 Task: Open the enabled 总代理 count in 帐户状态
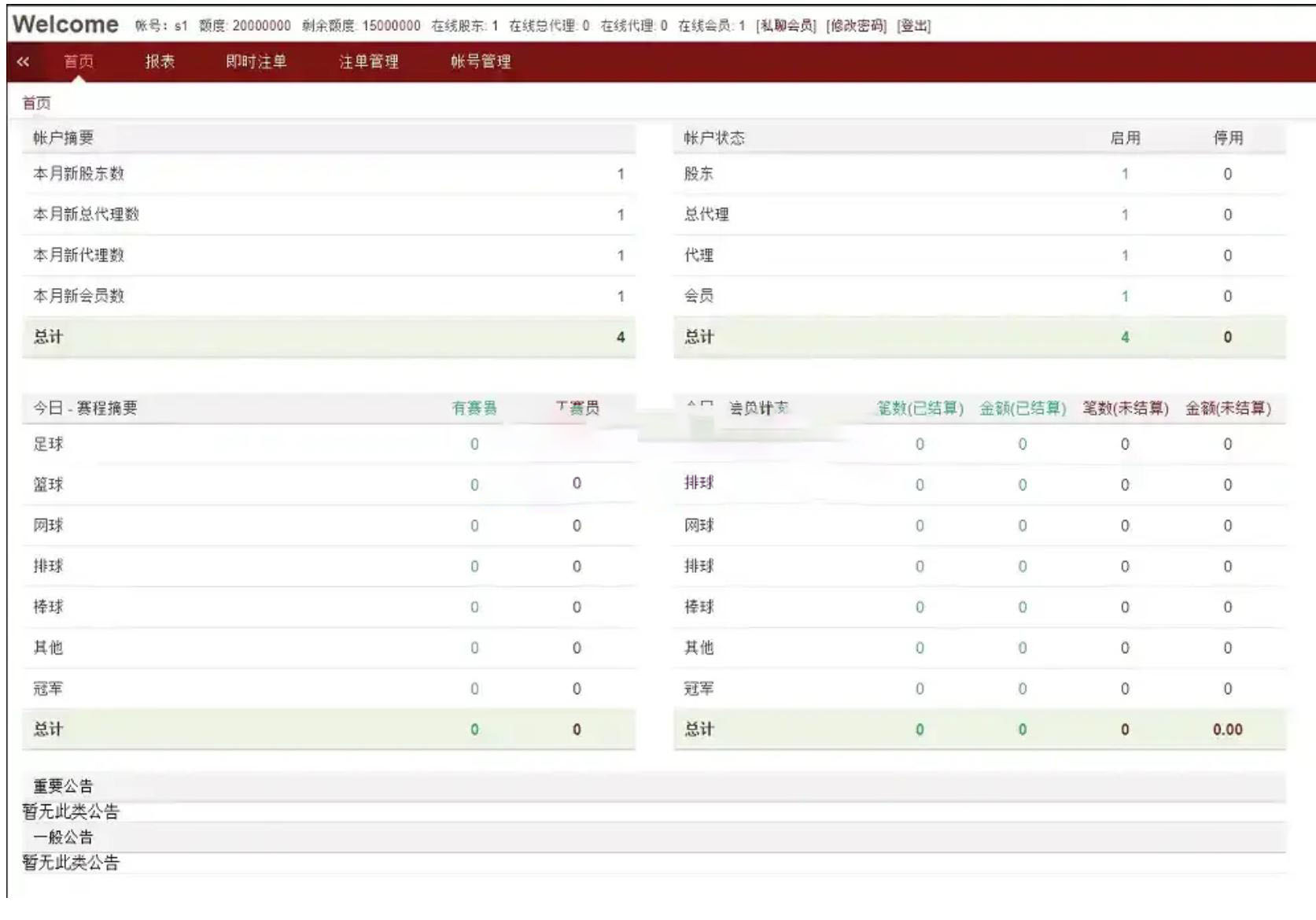click(x=1125, y=215)
